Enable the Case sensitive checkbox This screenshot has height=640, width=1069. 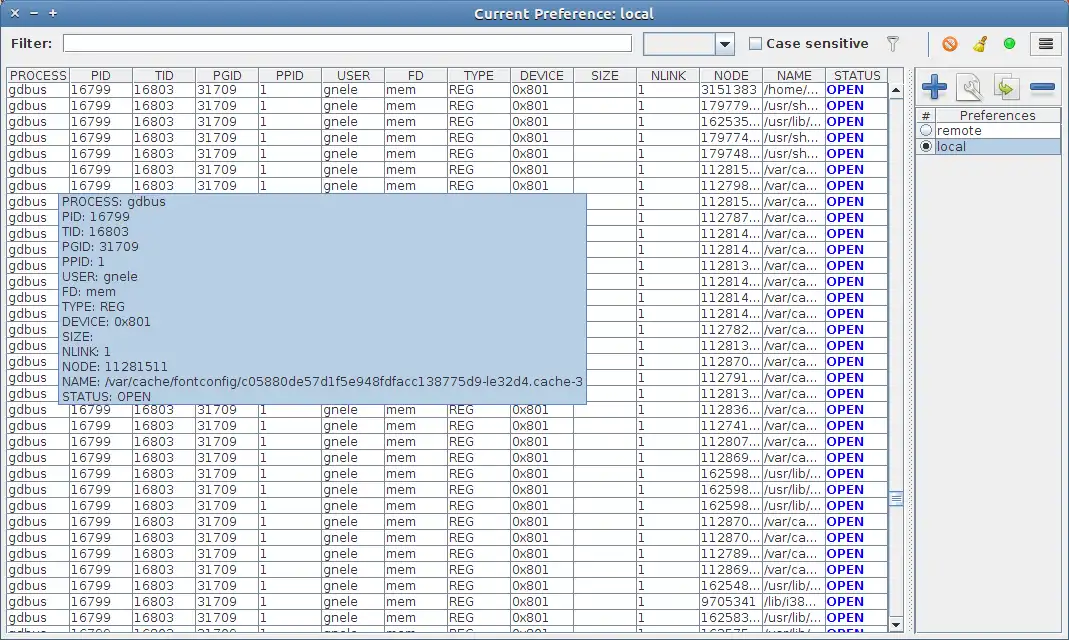pyautogui.click(x=755, y=43)
